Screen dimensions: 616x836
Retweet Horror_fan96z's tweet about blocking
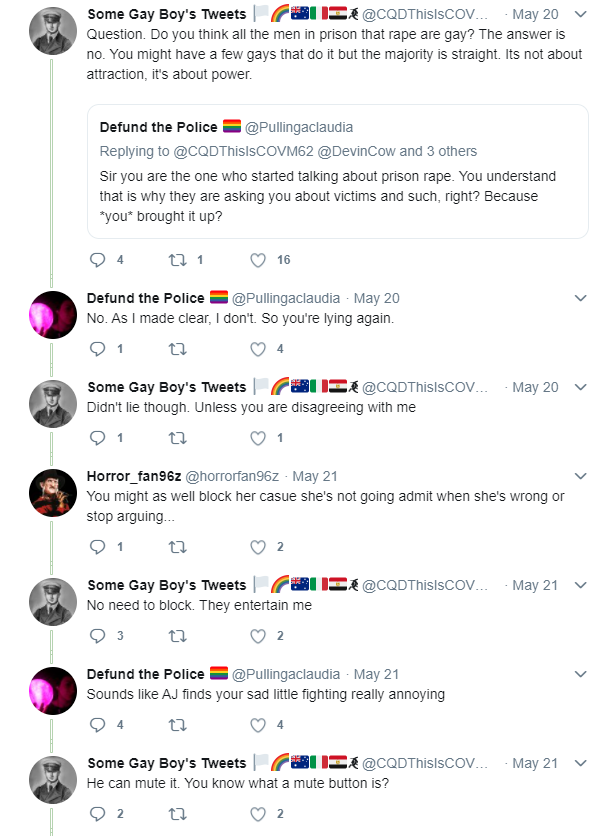pyautogui.click(x=178, y=546)
